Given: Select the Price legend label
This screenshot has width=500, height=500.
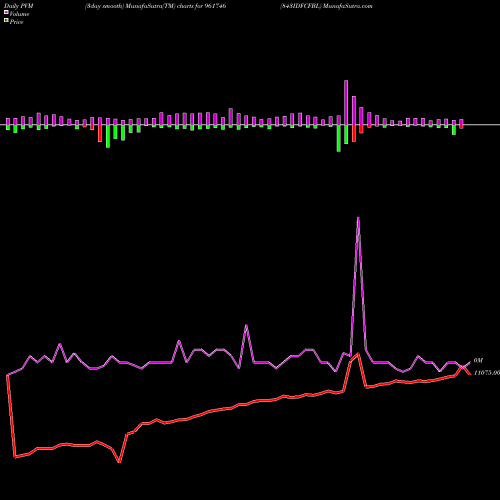Looking at the screenshot, I should 16,22.
